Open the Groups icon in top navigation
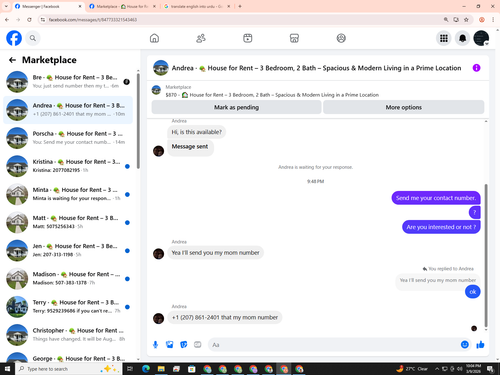The image size is (500, 375). pyautogui.click(x=341, y=38)
